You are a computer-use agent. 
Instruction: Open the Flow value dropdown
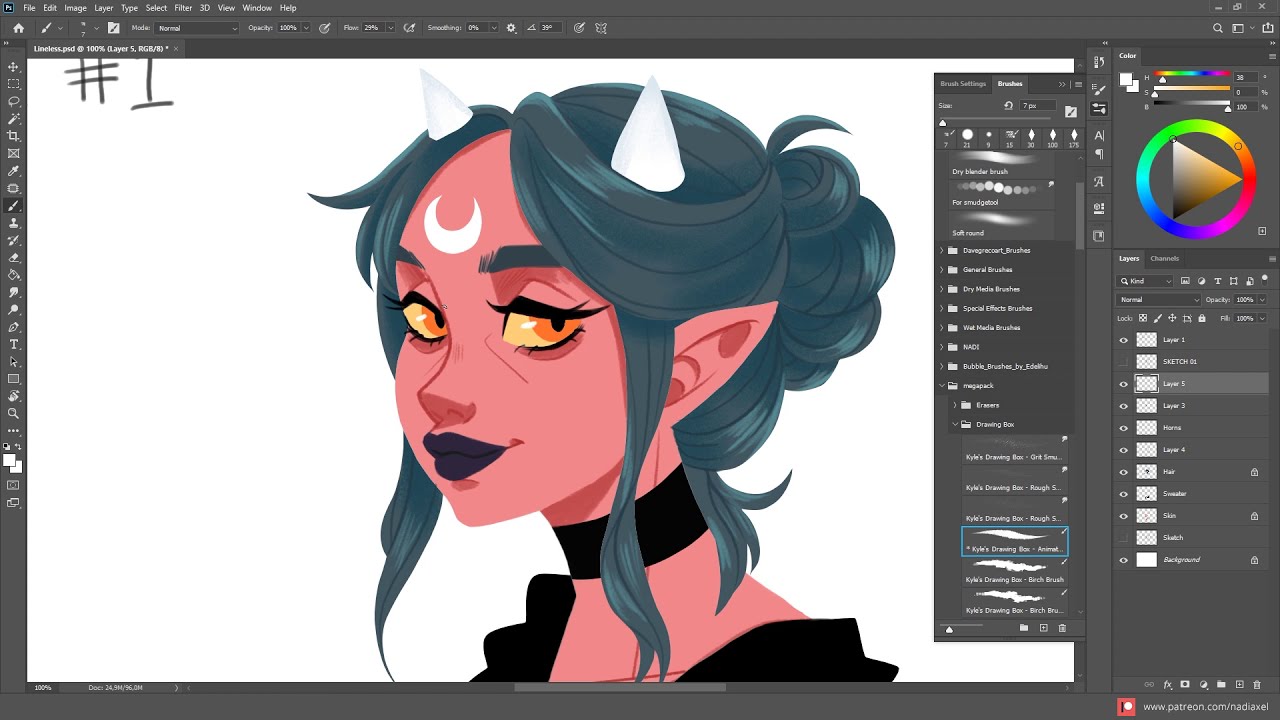[x=390, y=28]
